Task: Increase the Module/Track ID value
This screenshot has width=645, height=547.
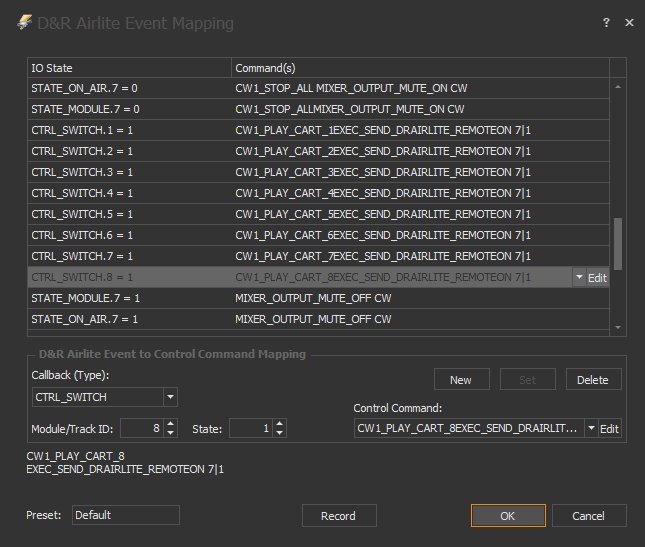Action: point(169,423)
